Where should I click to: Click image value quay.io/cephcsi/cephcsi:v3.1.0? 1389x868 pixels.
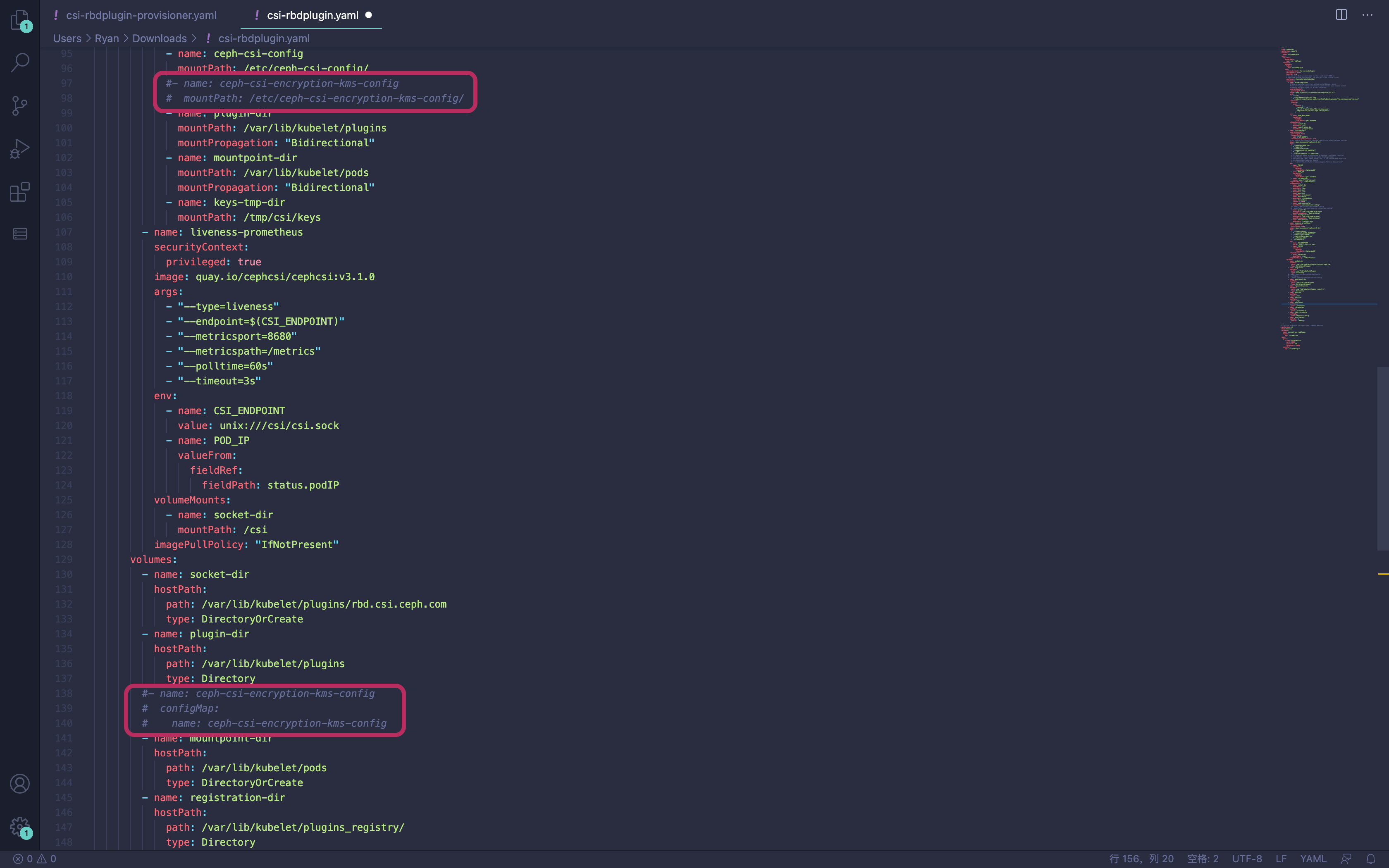285,277
